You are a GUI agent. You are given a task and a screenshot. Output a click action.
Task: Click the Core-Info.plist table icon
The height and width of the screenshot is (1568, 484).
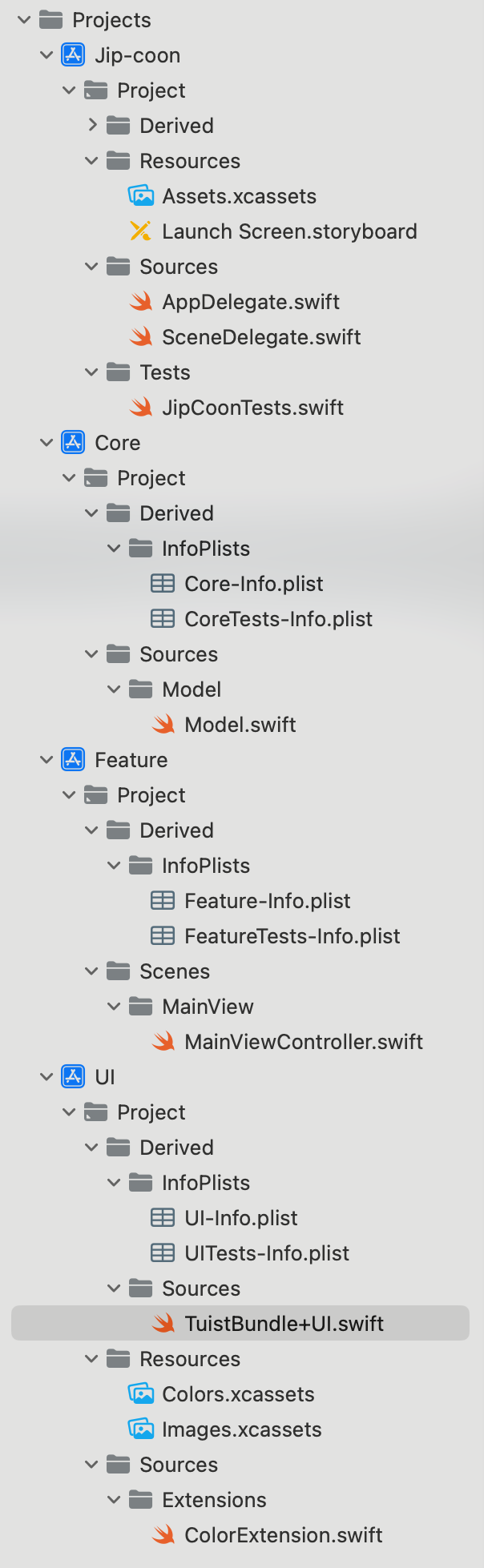point(163,584)
